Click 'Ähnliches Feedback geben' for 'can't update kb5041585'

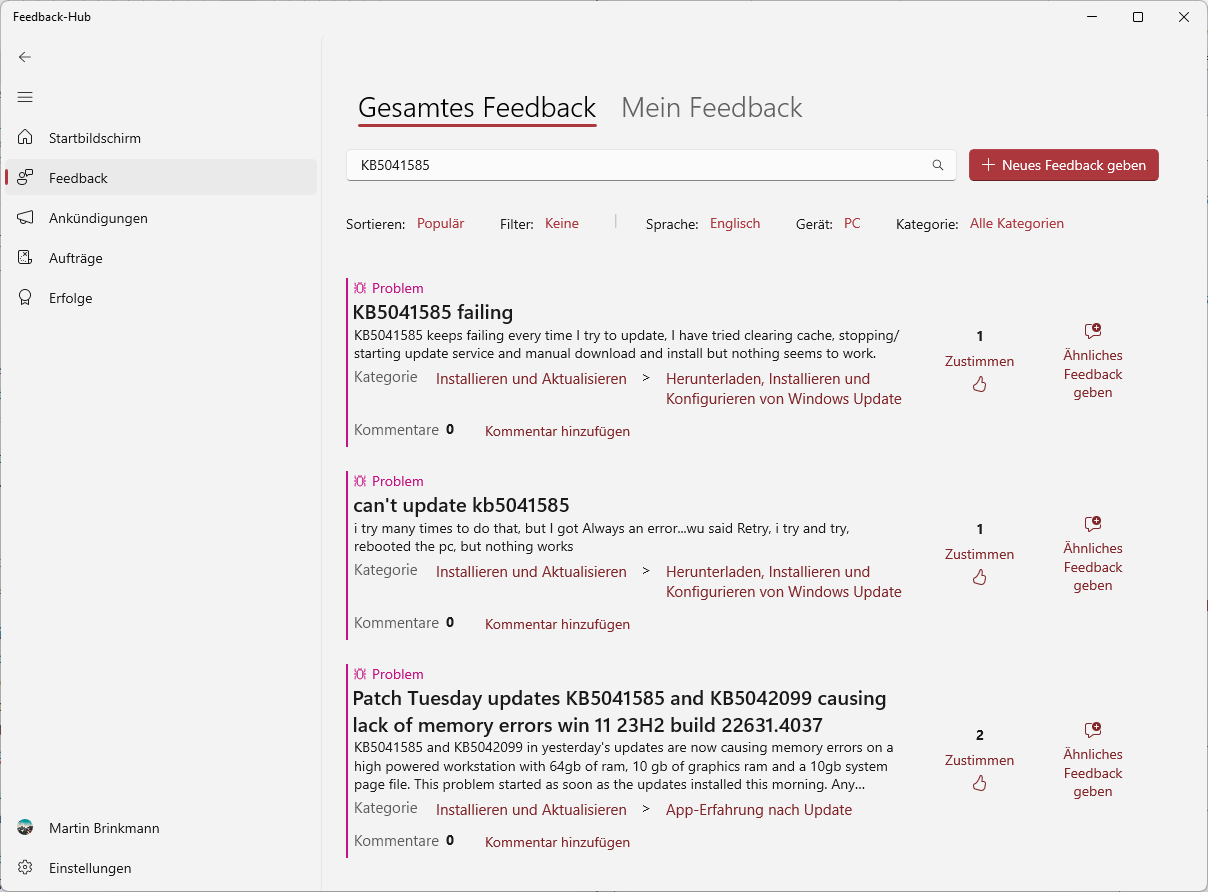click(1093, 567)
